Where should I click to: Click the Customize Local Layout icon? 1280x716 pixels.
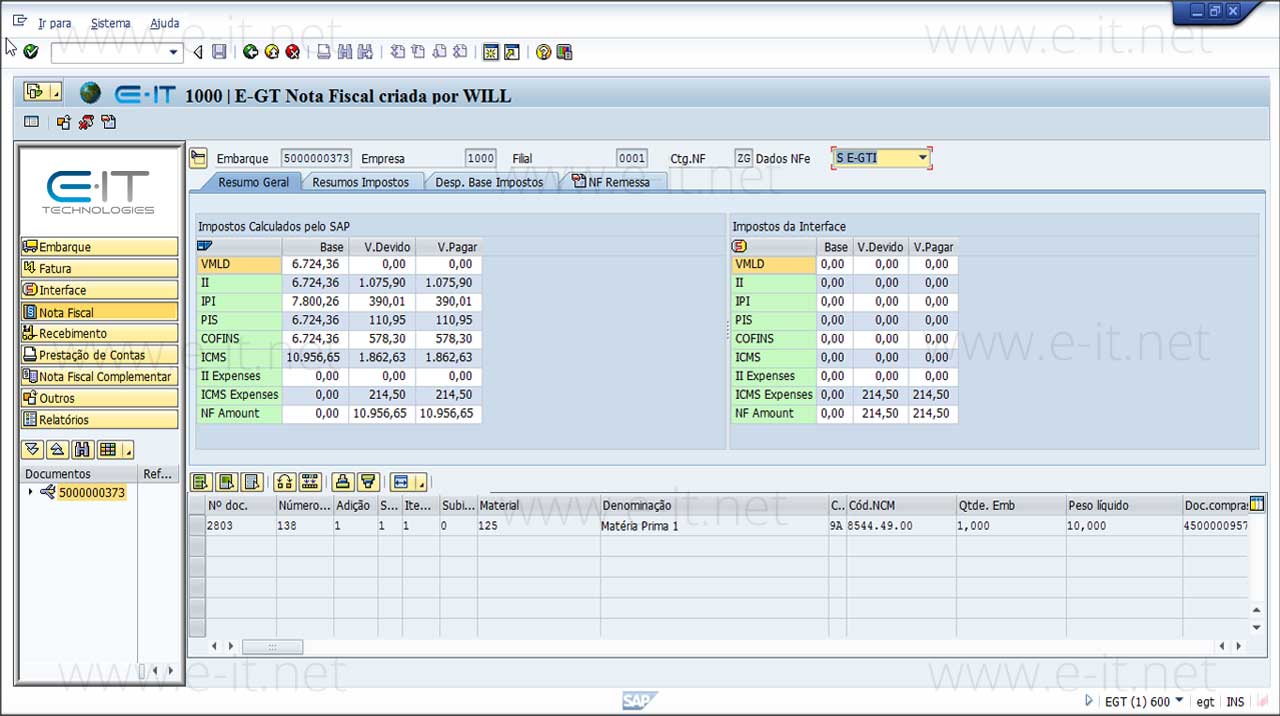click(x=564, y=52)
